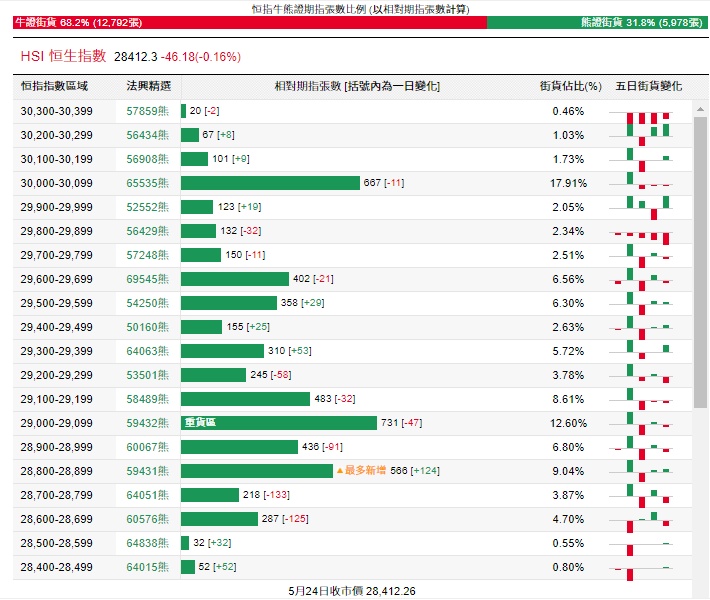Click the 8.61% share value
Viewport: 710px width, 600px height.
568,399
